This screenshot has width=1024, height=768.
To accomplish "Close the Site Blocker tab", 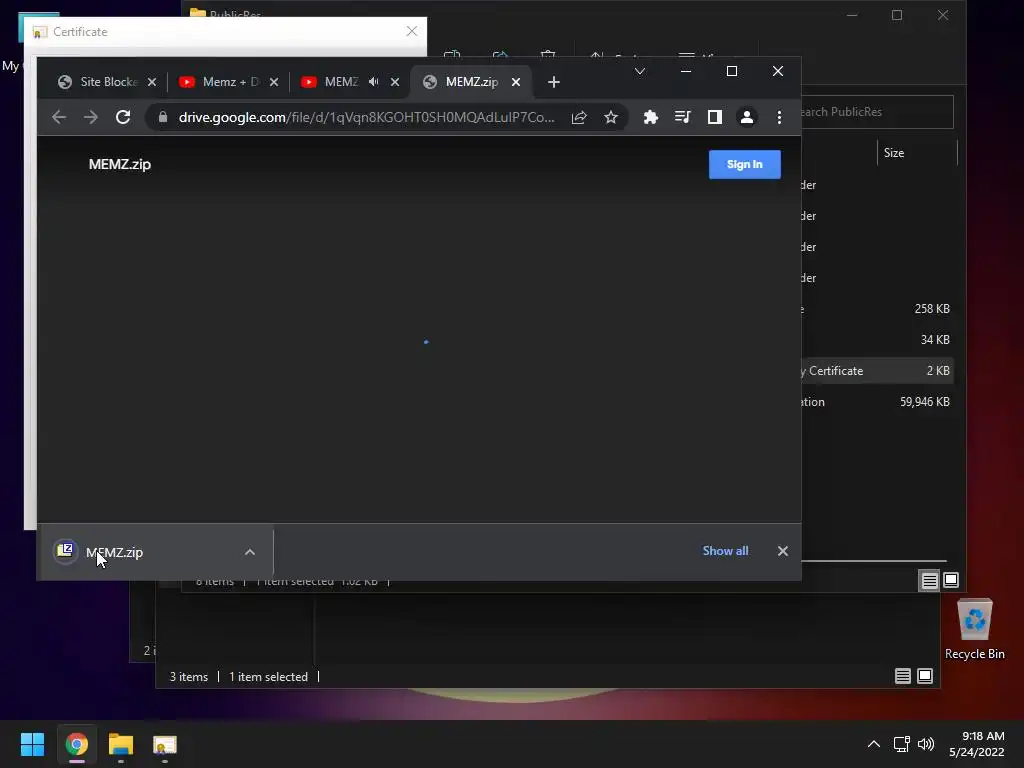I will tap(152, 82).
